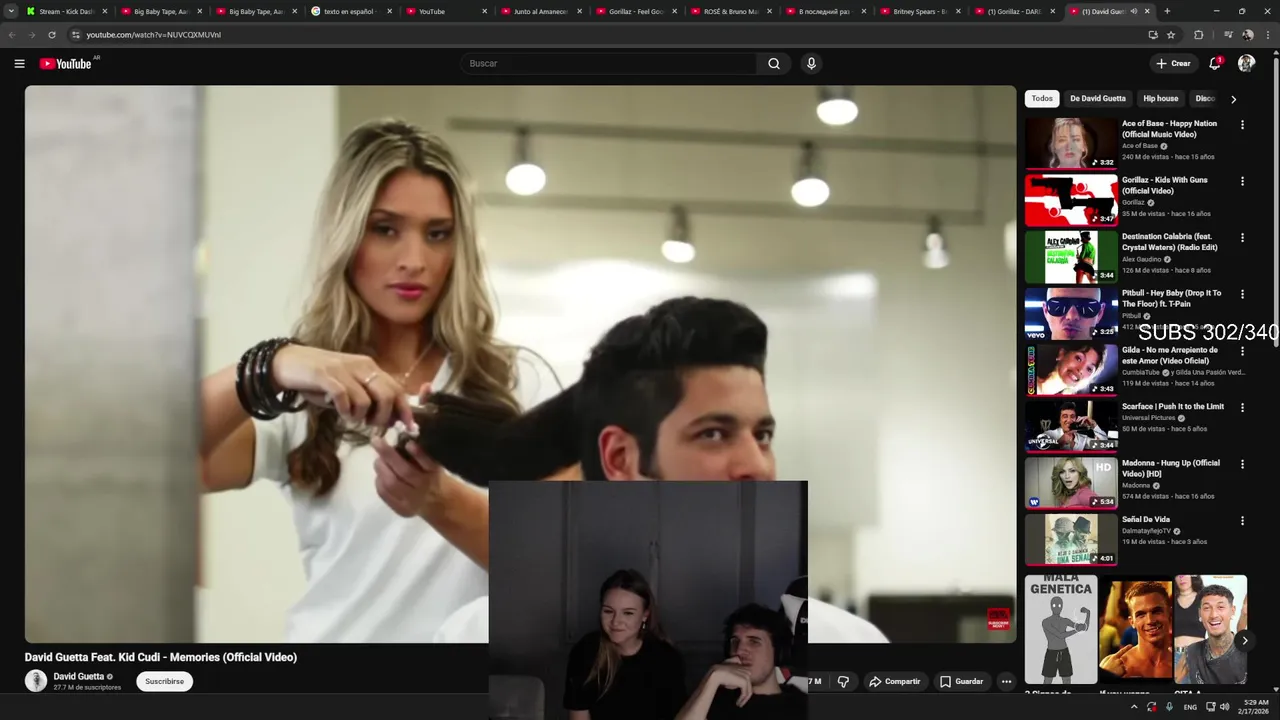Open more actions ellipsis under video

(1007, 681)
